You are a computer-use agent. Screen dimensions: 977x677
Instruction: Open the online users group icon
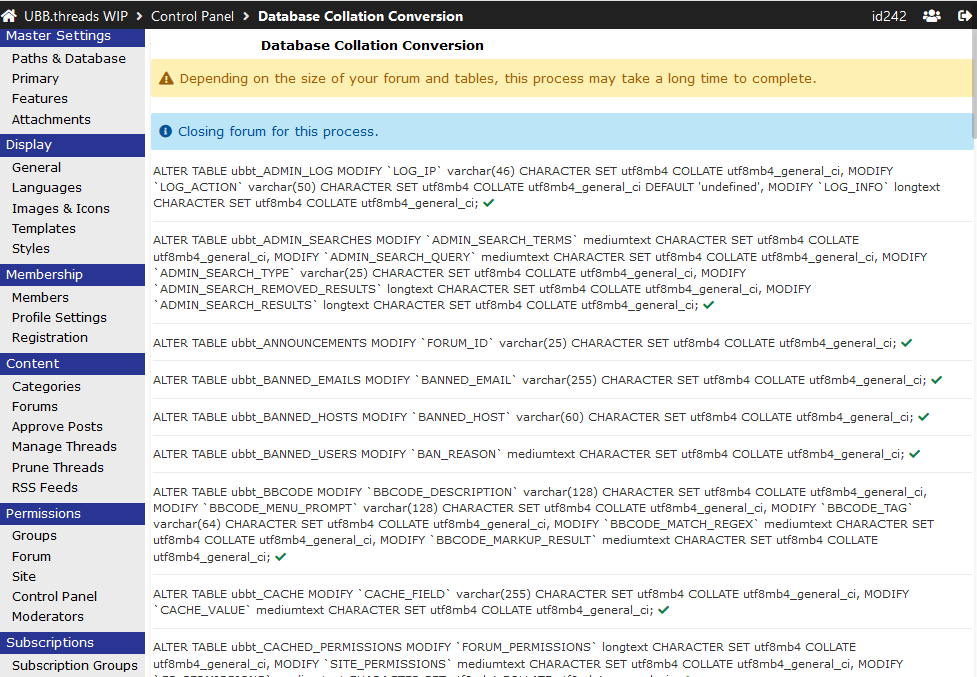point(932,16)
